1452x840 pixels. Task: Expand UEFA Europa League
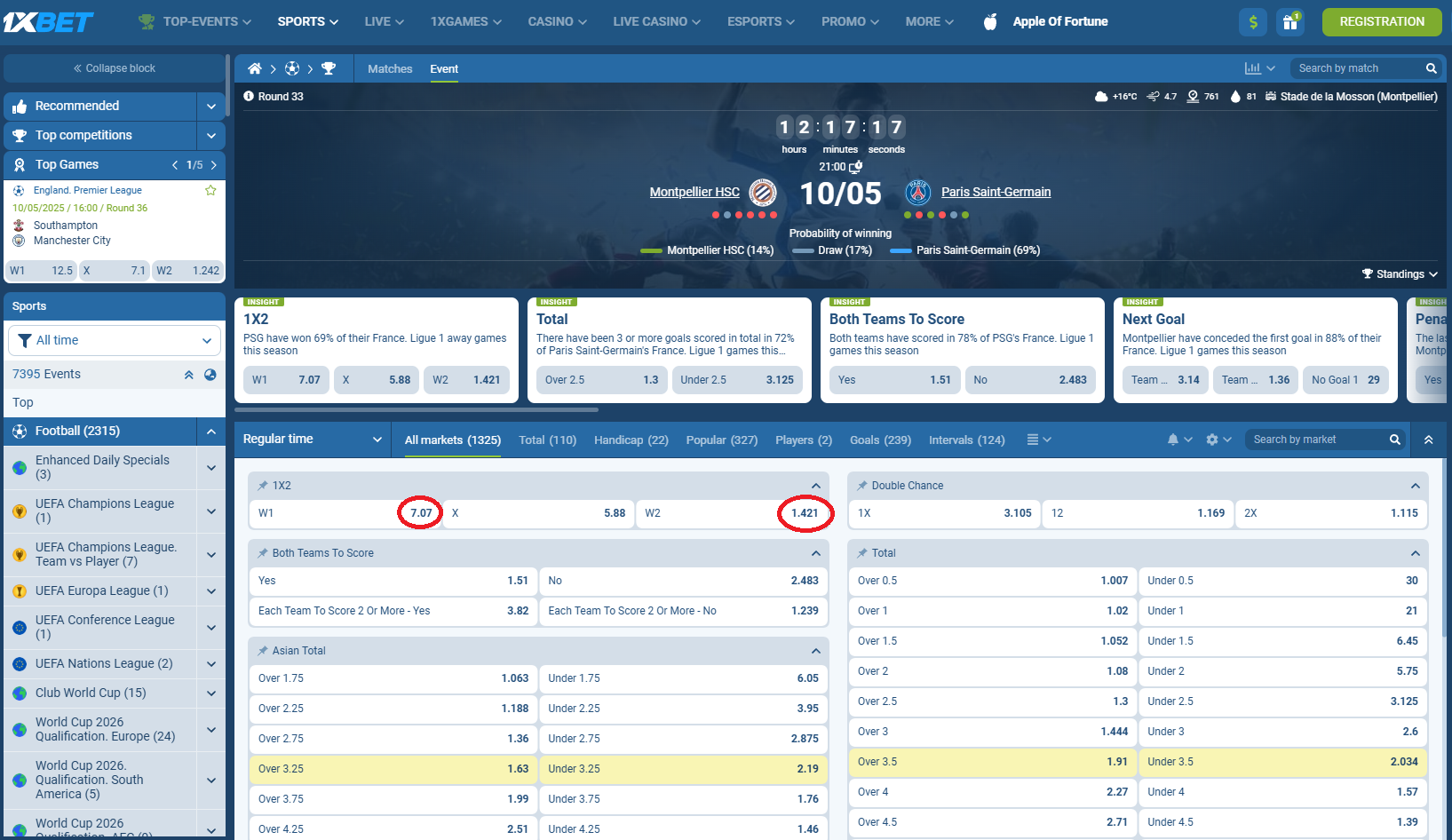coord(211,591)
